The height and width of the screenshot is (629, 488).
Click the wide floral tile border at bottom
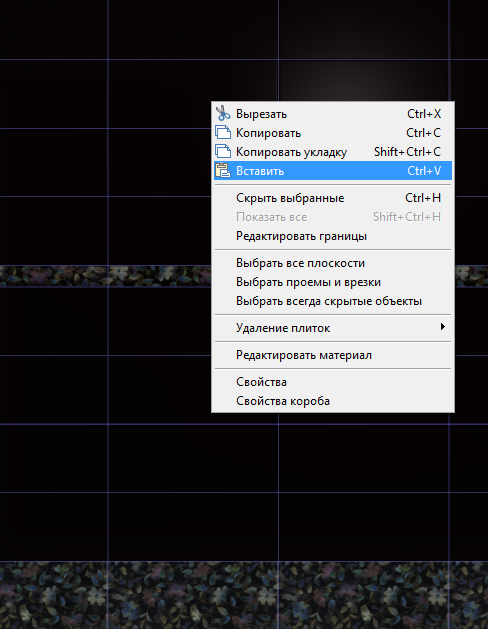244,595
